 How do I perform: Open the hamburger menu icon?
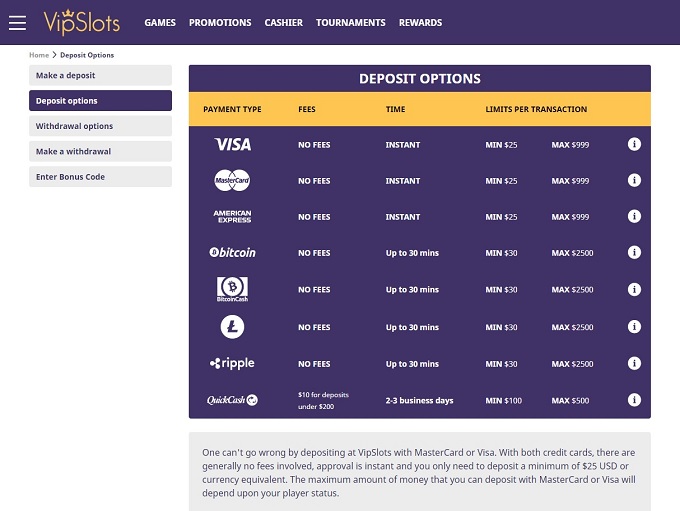click(17, 22)
